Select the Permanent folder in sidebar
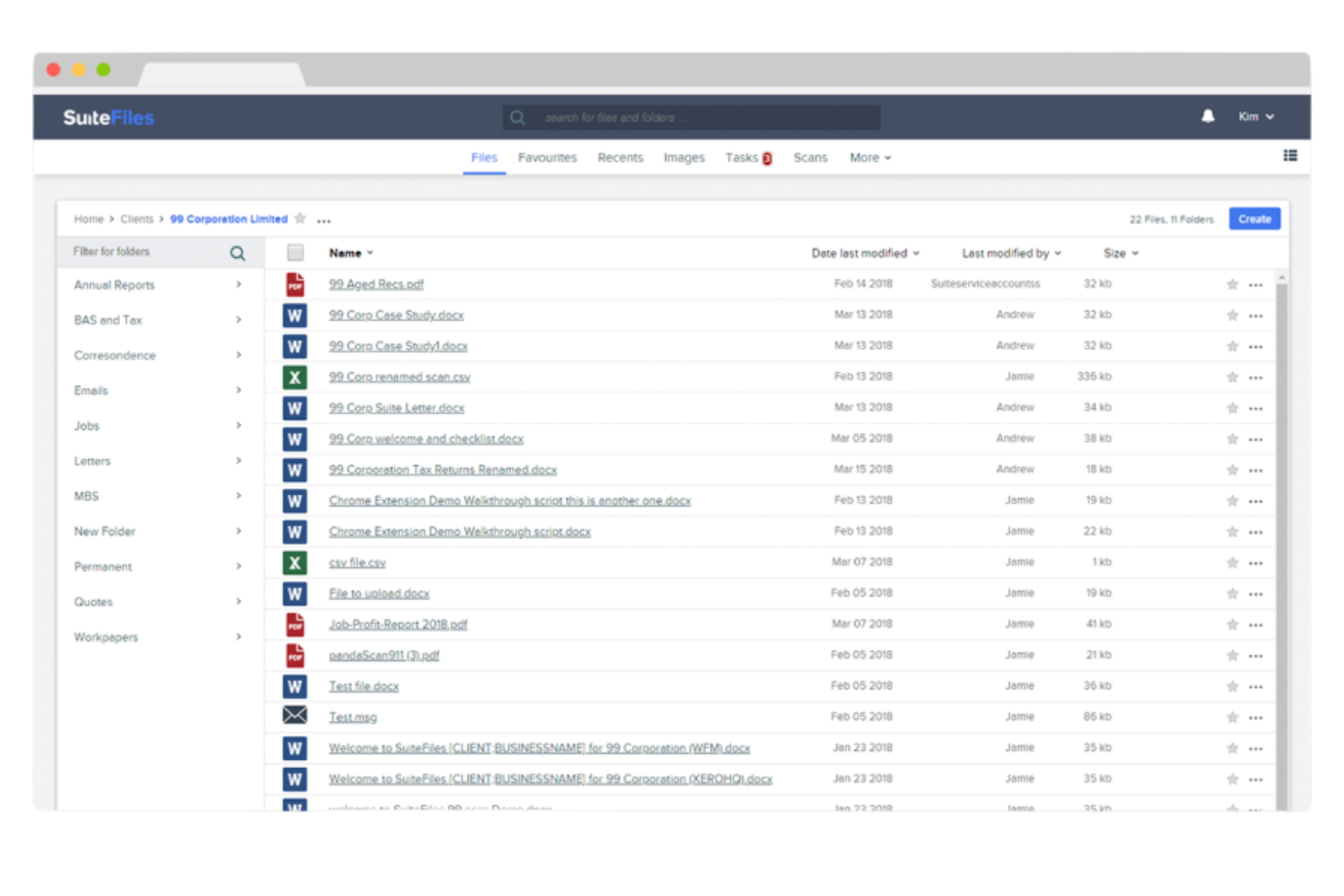Screen dimensions: 1344x896 click(103, 566)
